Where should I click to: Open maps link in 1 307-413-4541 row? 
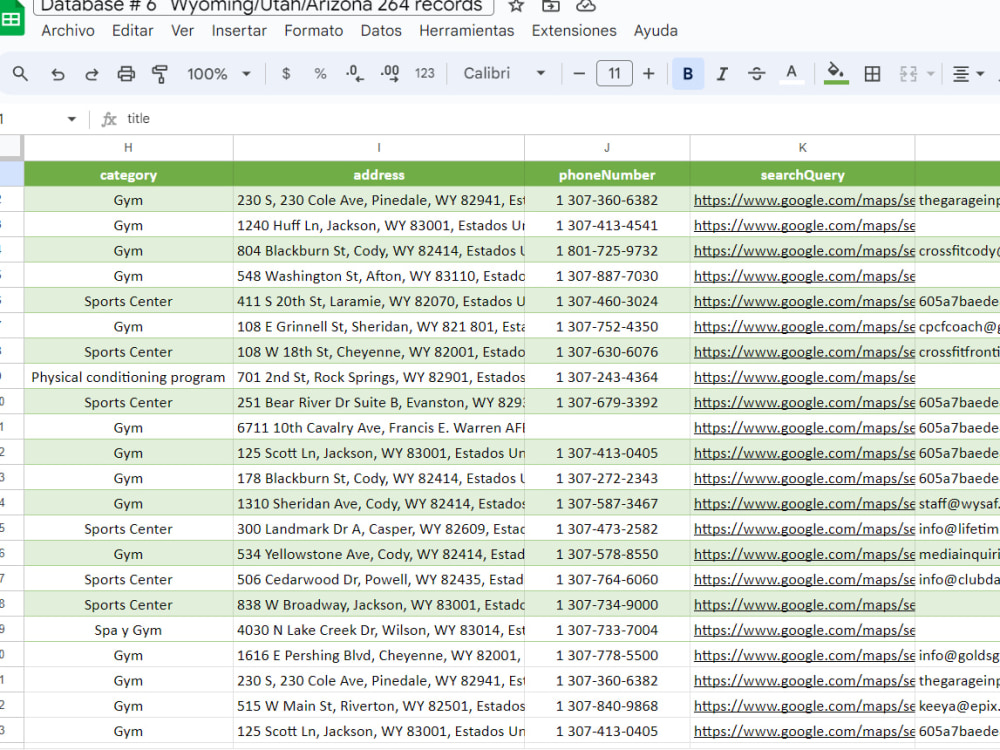click(804, 226)
